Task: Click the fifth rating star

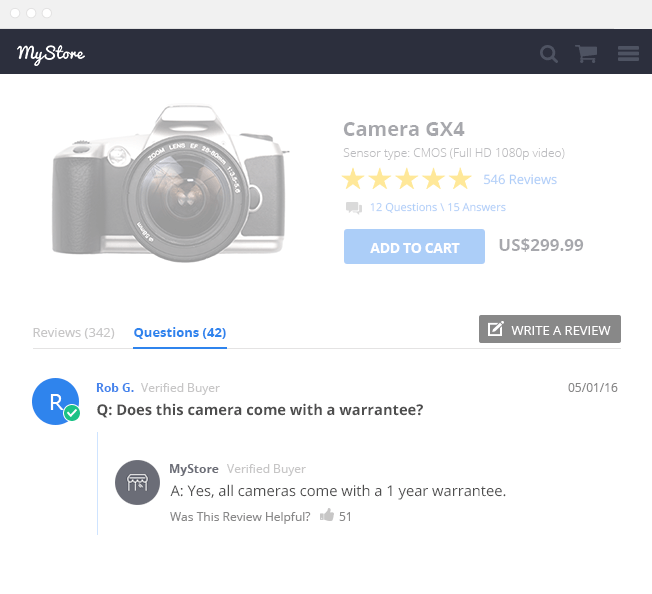Action: coord(460,180)
